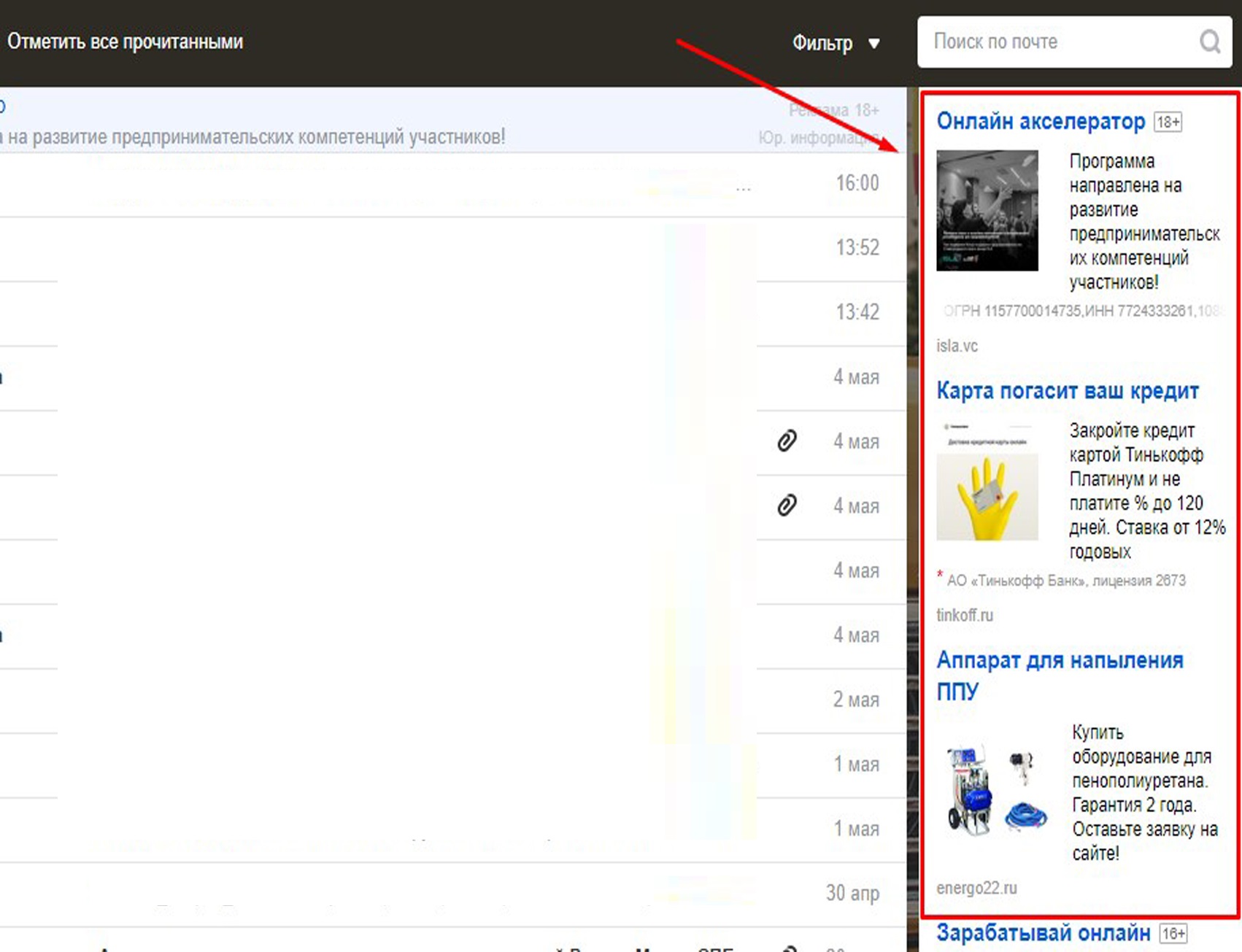
Task: Click the conference crowd ad thumbnail
Action: 987,211
